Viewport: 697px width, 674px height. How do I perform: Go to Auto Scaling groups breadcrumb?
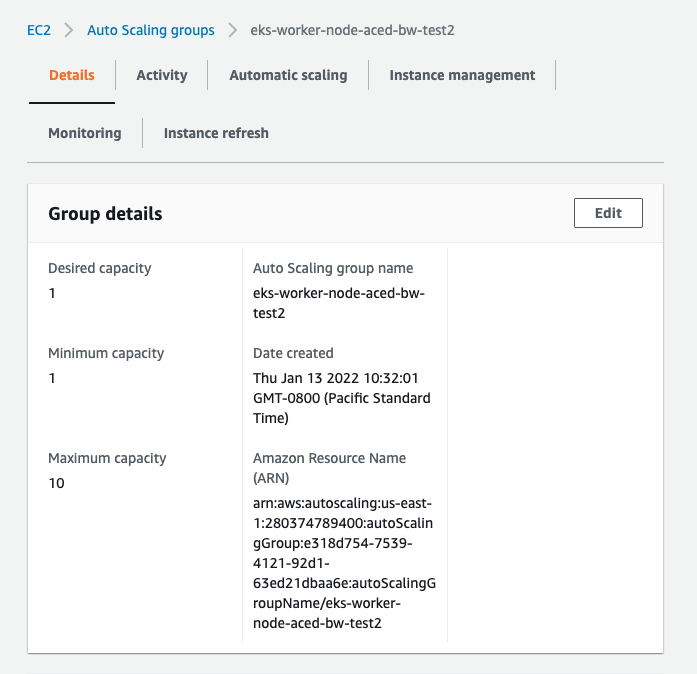(151, 30)
